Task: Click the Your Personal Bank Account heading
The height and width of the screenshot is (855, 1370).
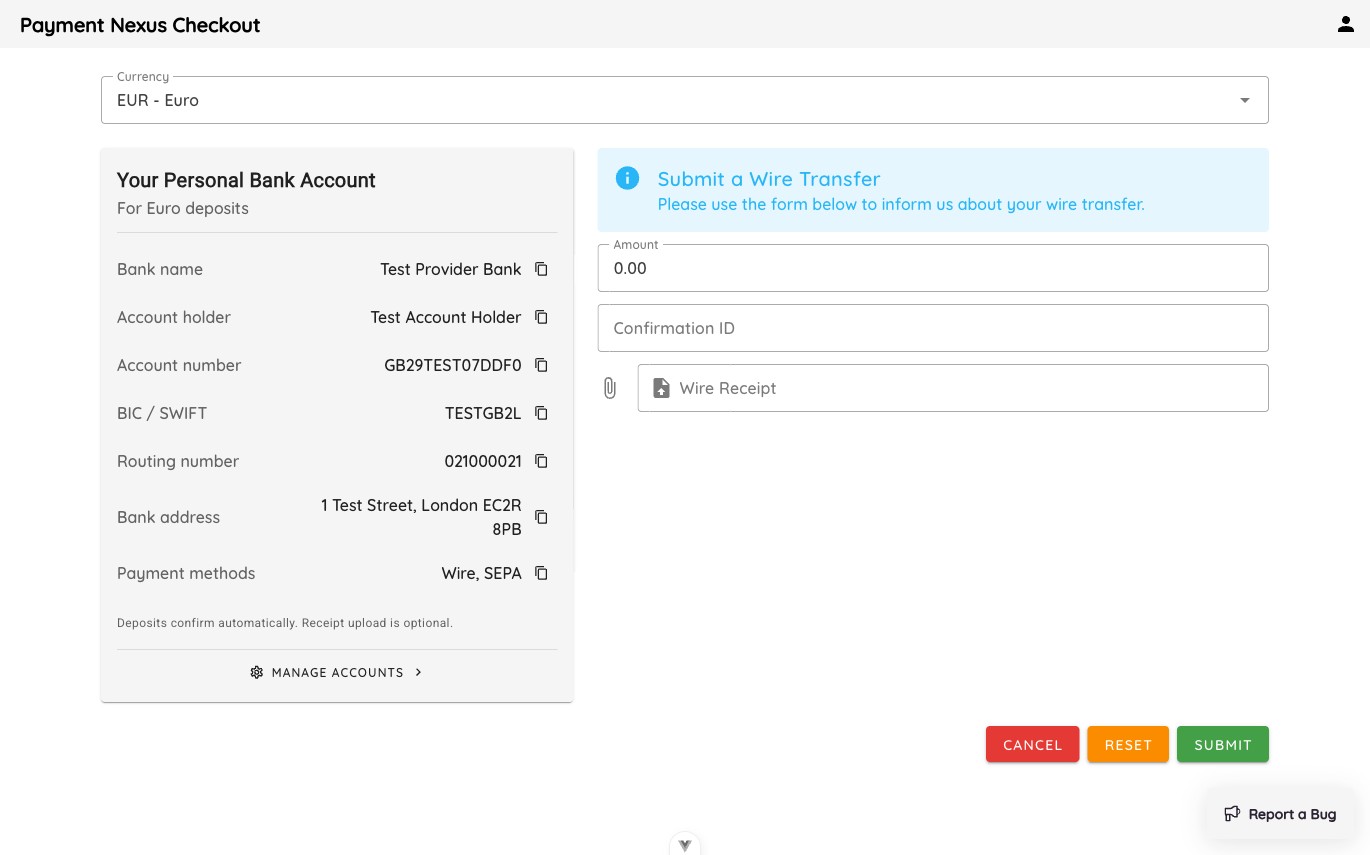Action: [x=246, y=180]
